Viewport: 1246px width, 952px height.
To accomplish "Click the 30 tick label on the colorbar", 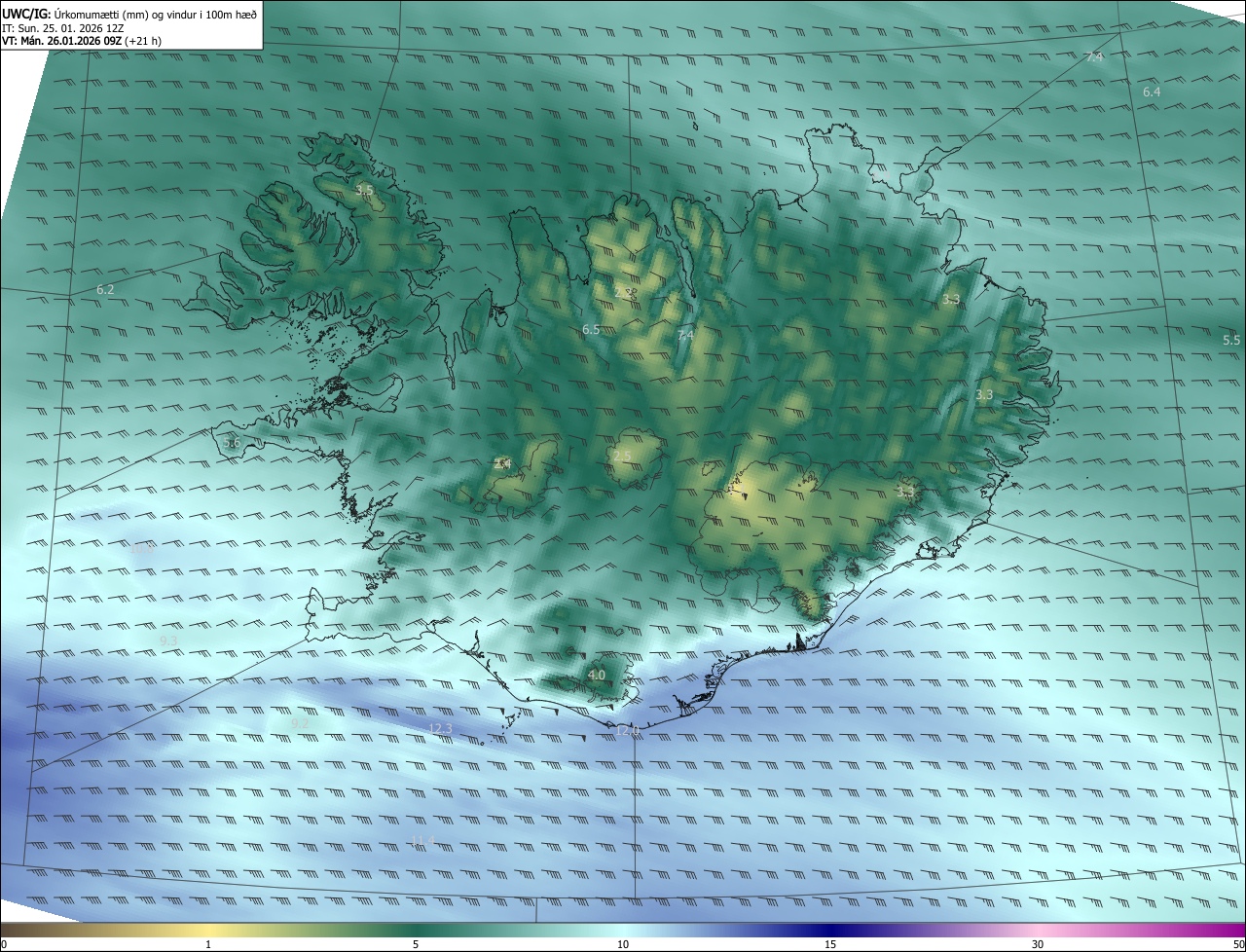I will (x=1038, y=944).
